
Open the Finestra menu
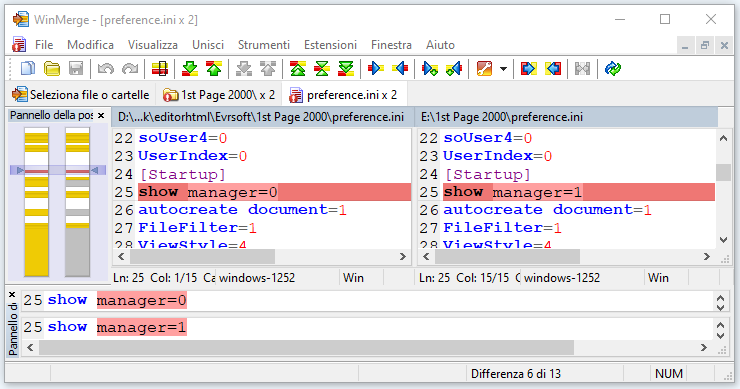(391, 45)
